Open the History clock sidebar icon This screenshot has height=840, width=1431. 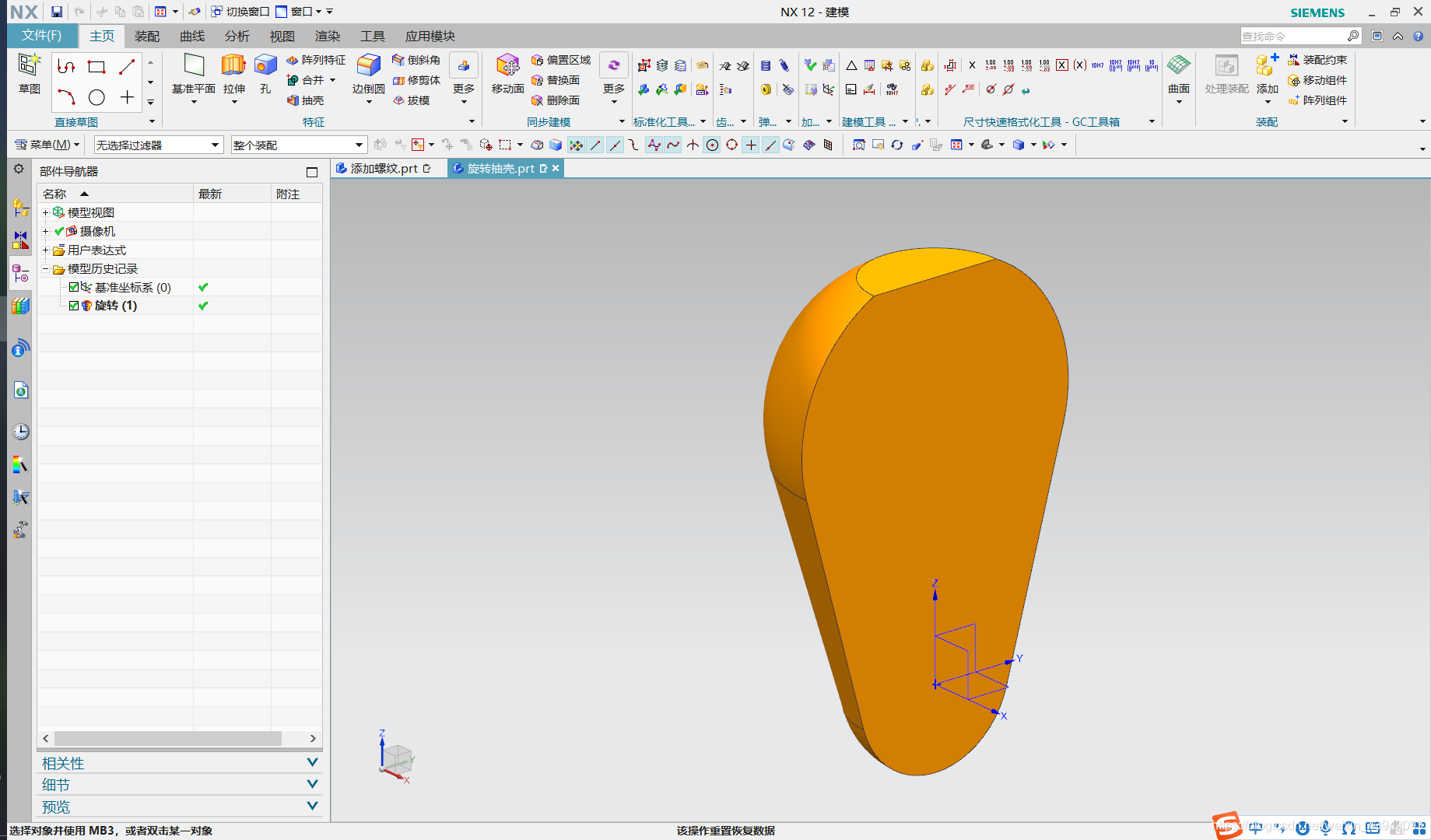click(20, 432)
